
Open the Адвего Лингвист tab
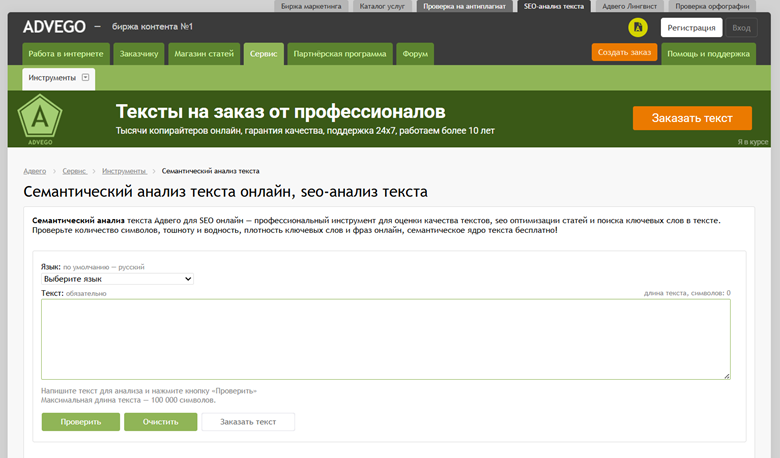click(x=629, y=6)
